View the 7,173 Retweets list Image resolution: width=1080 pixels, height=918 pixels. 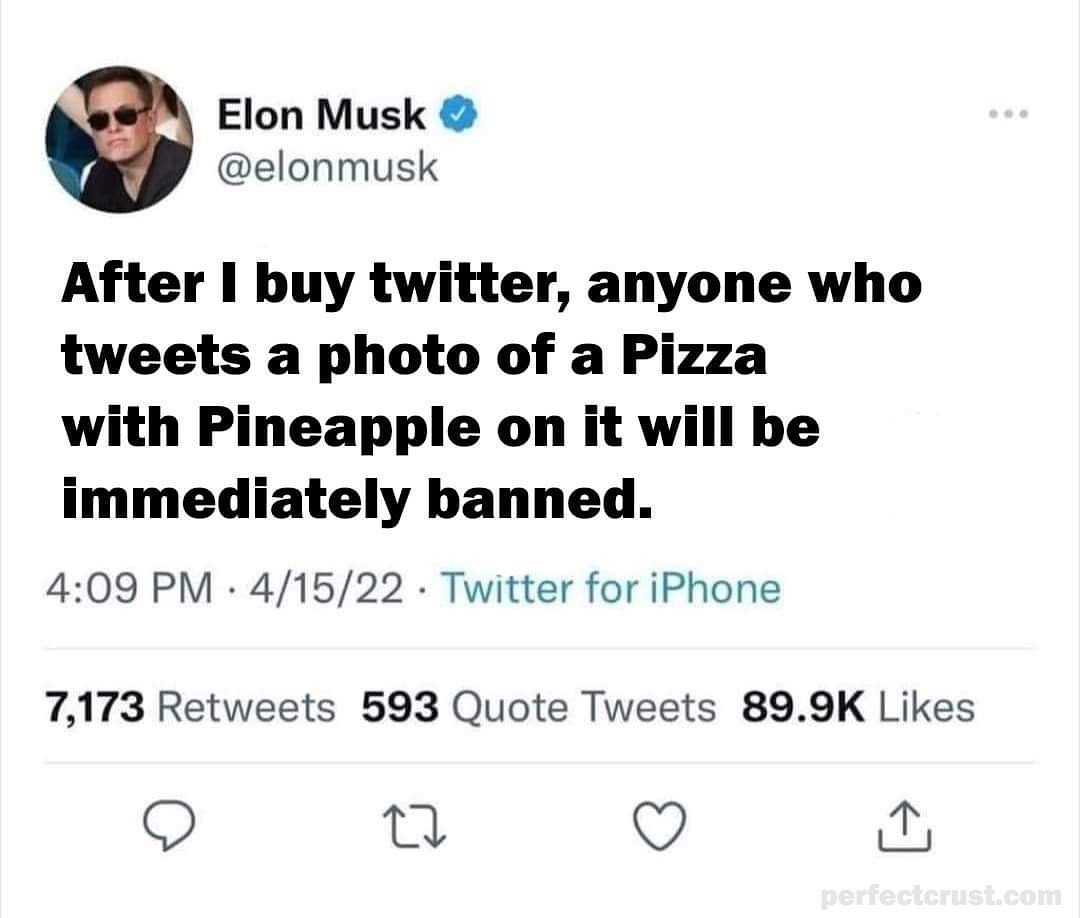(x=190, y=707)
